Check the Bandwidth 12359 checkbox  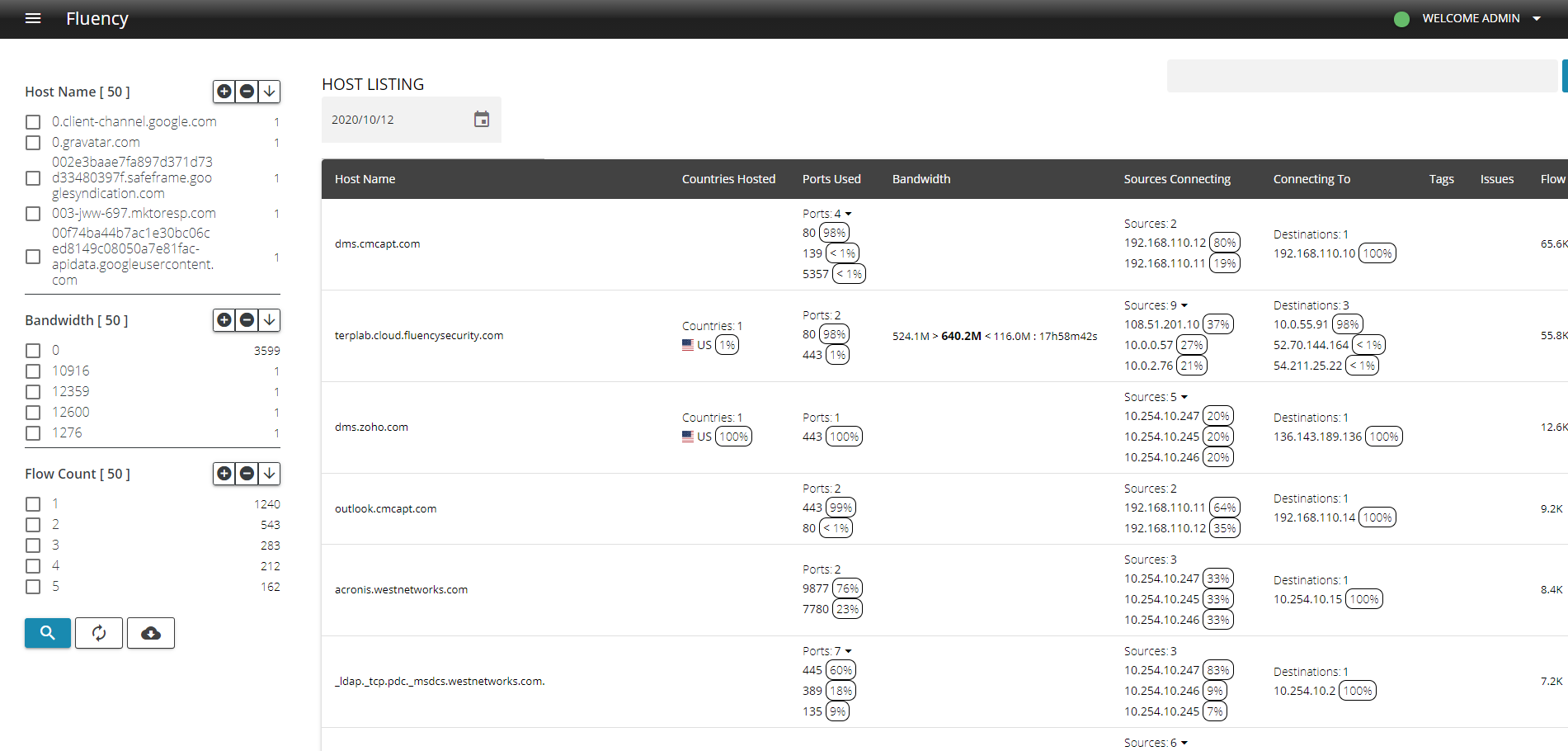point(33,392)
